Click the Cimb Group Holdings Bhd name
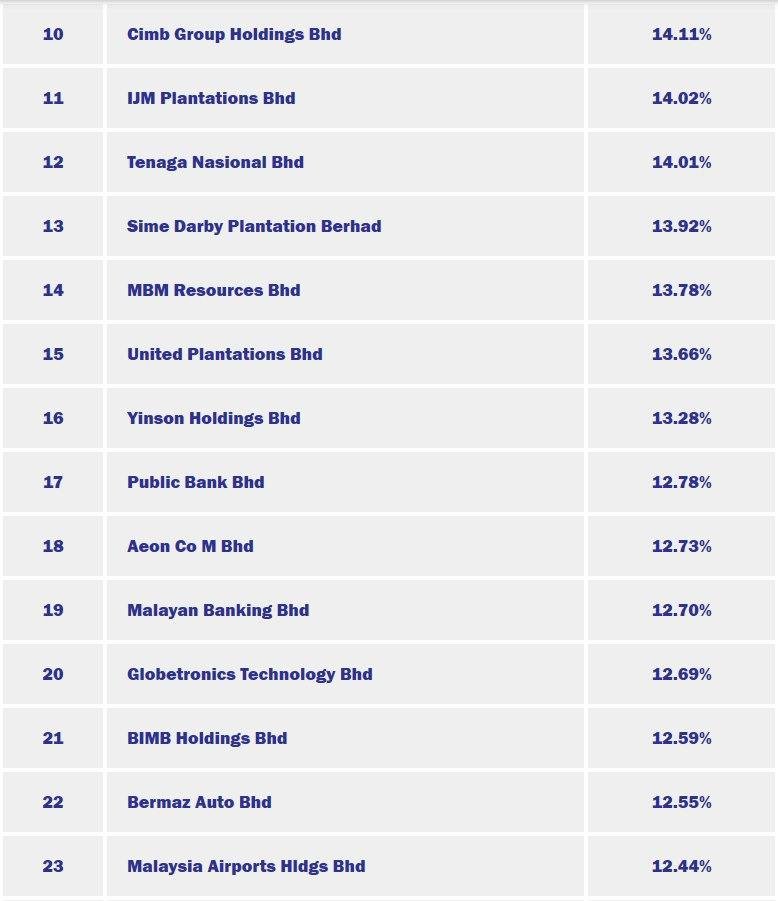The width and height of the screenshot is (778, 901). pyautogui.click(x=234, y=34)
